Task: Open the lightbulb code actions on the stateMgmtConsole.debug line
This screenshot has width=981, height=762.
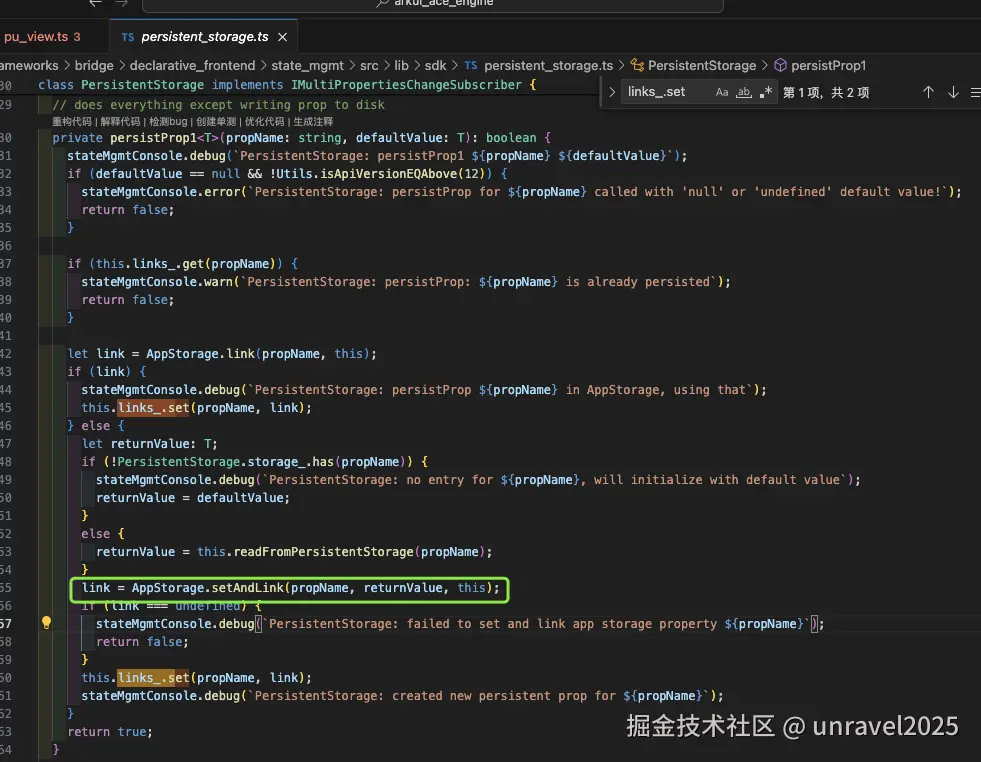Action: (46, 622)
